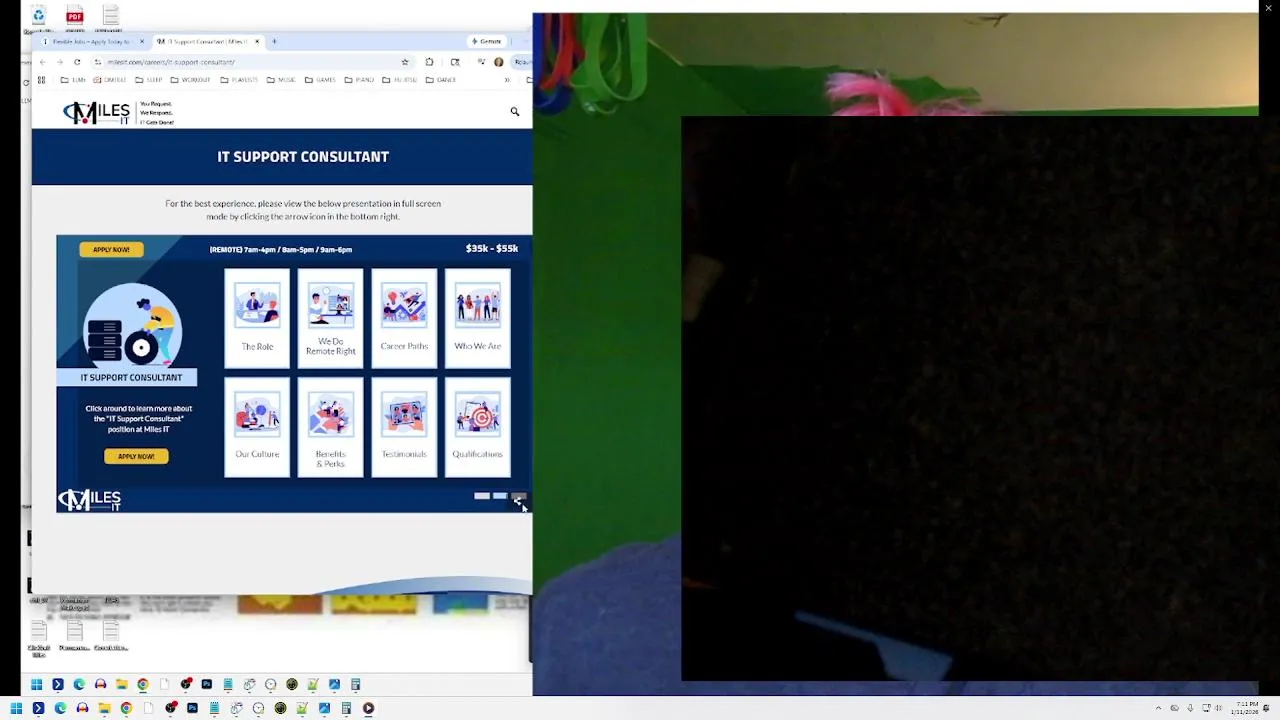Open the media player taskbar icon
This screenshot has width=1280, height=720.
coord(368,708)
